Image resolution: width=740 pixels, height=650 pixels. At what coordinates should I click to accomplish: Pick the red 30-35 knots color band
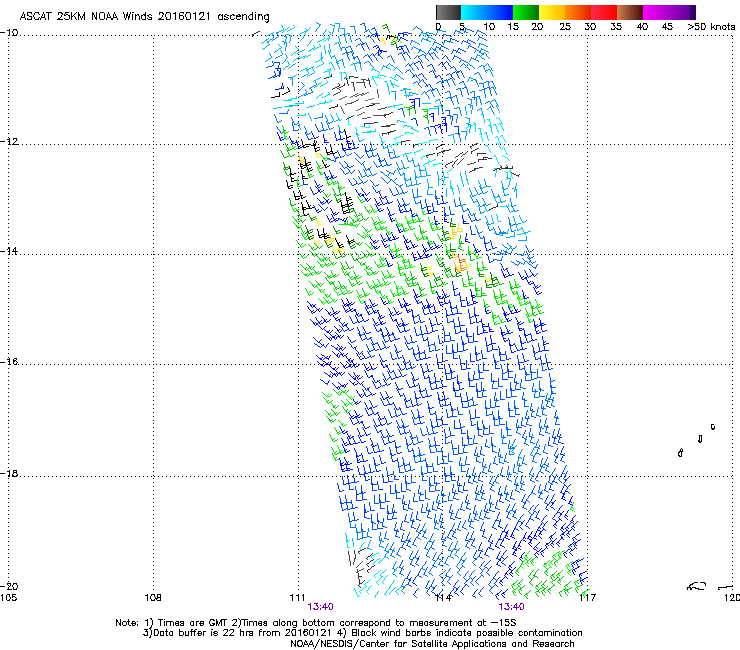[x=604, y=12]
